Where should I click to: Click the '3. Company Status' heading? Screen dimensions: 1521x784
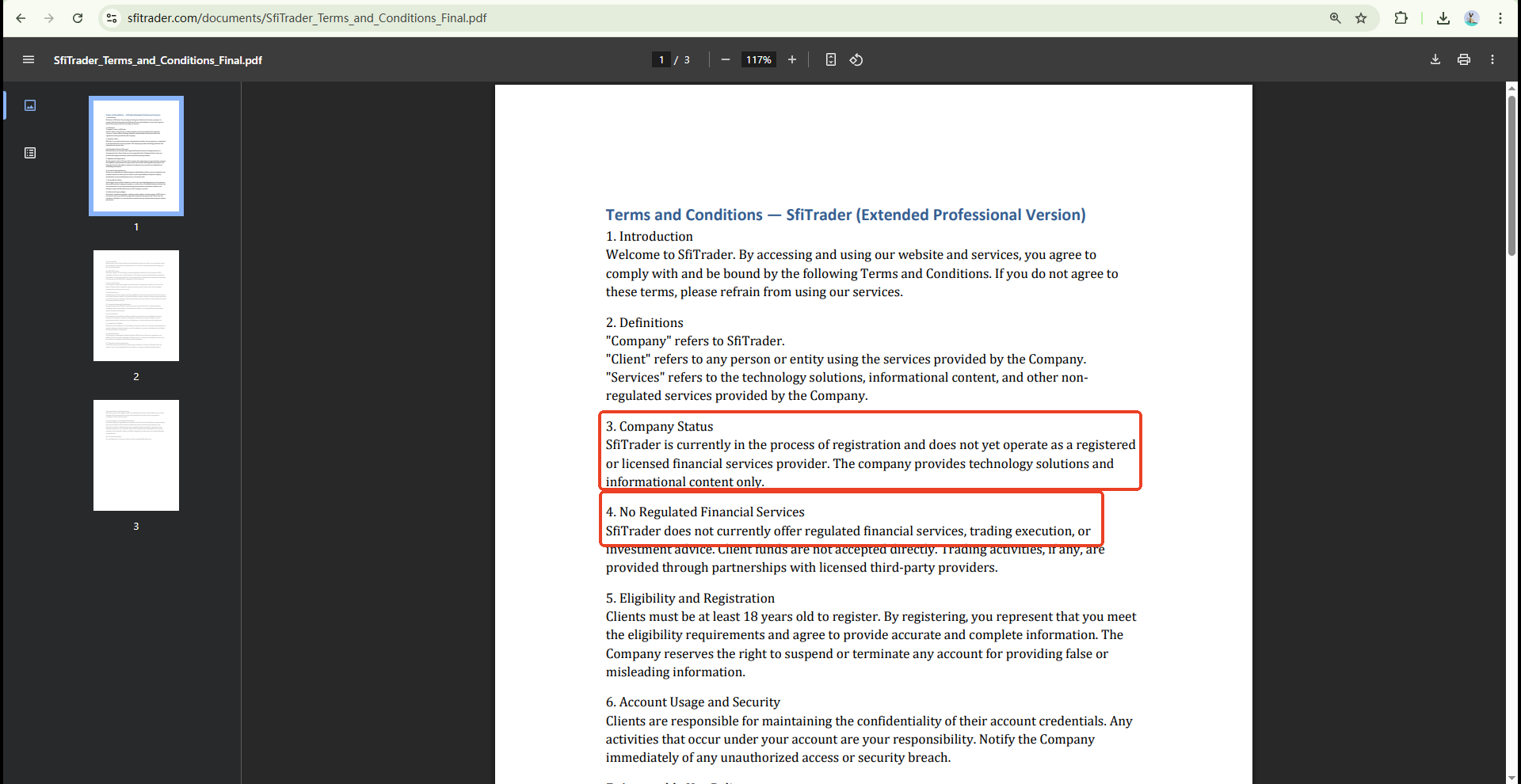coord(659,426)
